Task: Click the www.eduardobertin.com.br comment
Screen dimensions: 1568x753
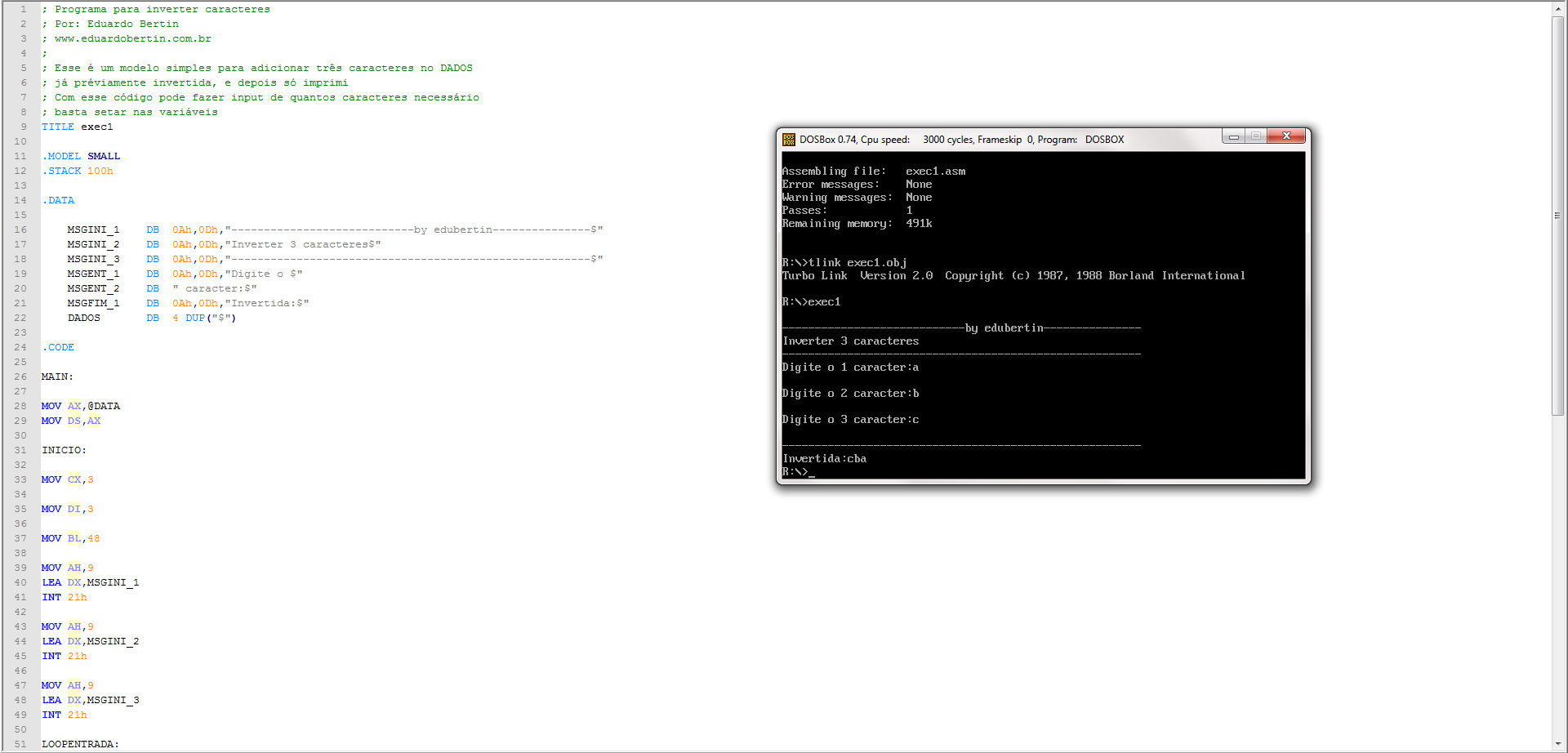Action: (x=132, y=38)
